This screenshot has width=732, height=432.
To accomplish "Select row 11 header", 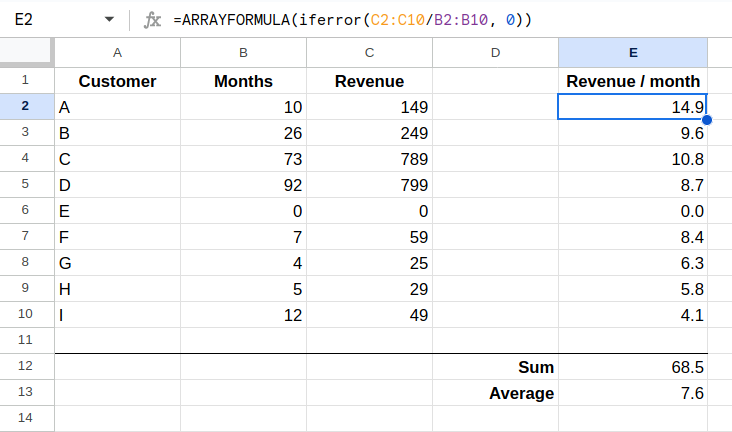I will tap(25, 340).
